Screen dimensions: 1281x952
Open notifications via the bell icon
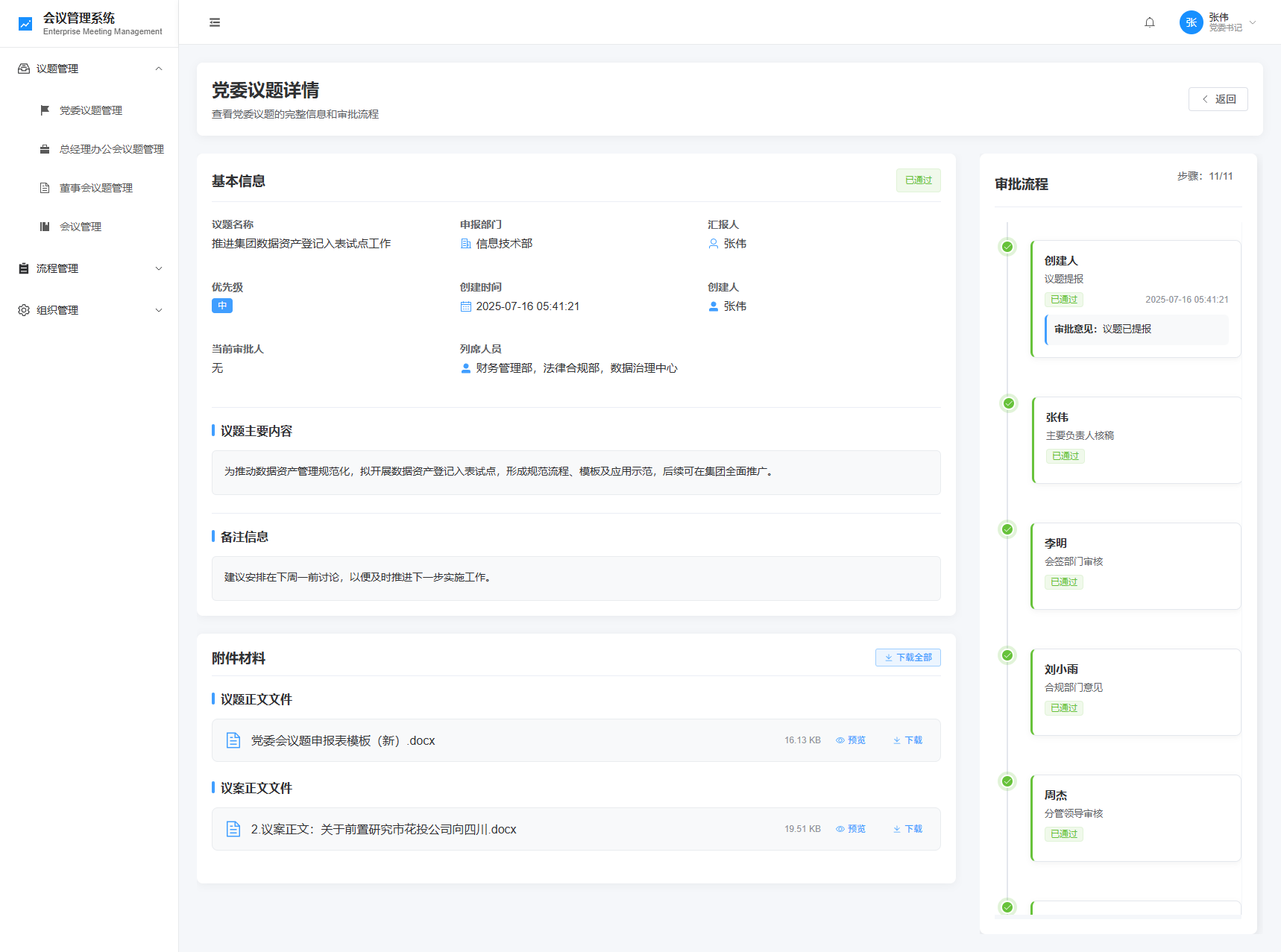coord(1149,22)
